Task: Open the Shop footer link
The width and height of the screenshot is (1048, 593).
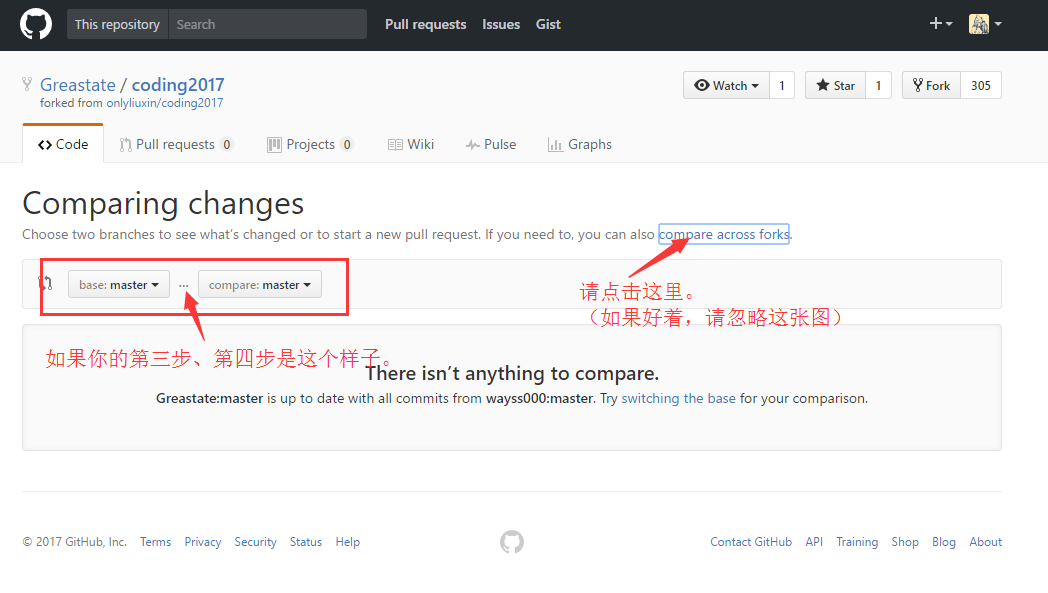Action: [x=905, y=542]
